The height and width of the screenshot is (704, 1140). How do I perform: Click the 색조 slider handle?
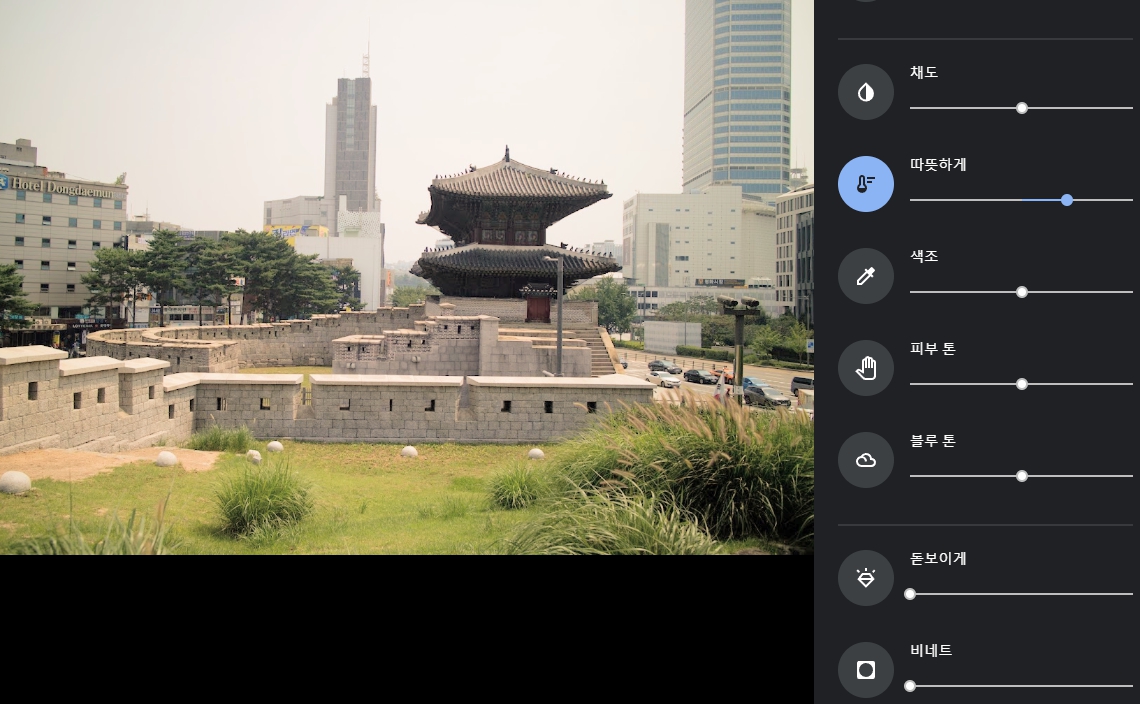point(1021,292)
